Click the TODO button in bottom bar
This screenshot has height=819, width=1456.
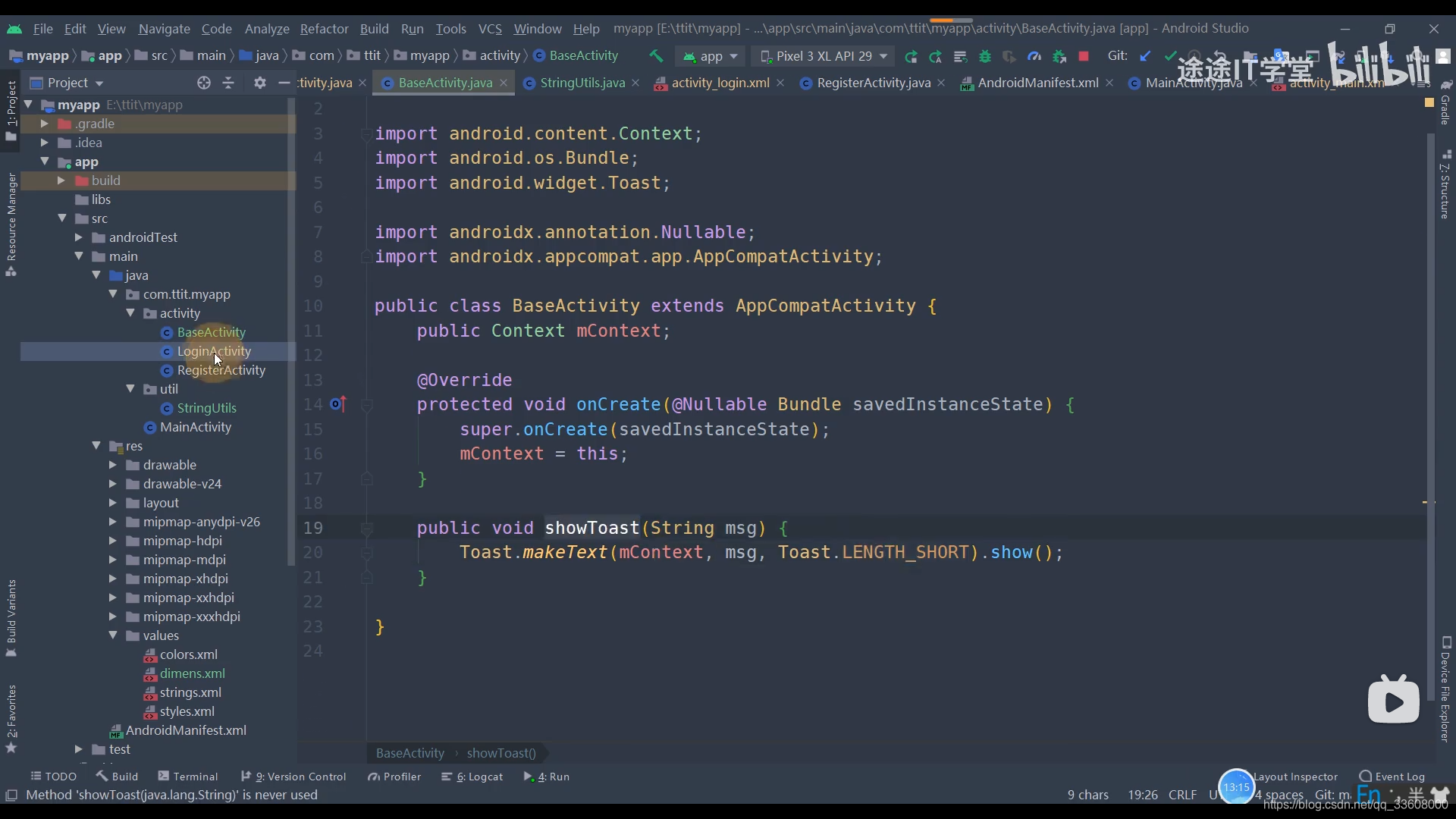(53, 775)
